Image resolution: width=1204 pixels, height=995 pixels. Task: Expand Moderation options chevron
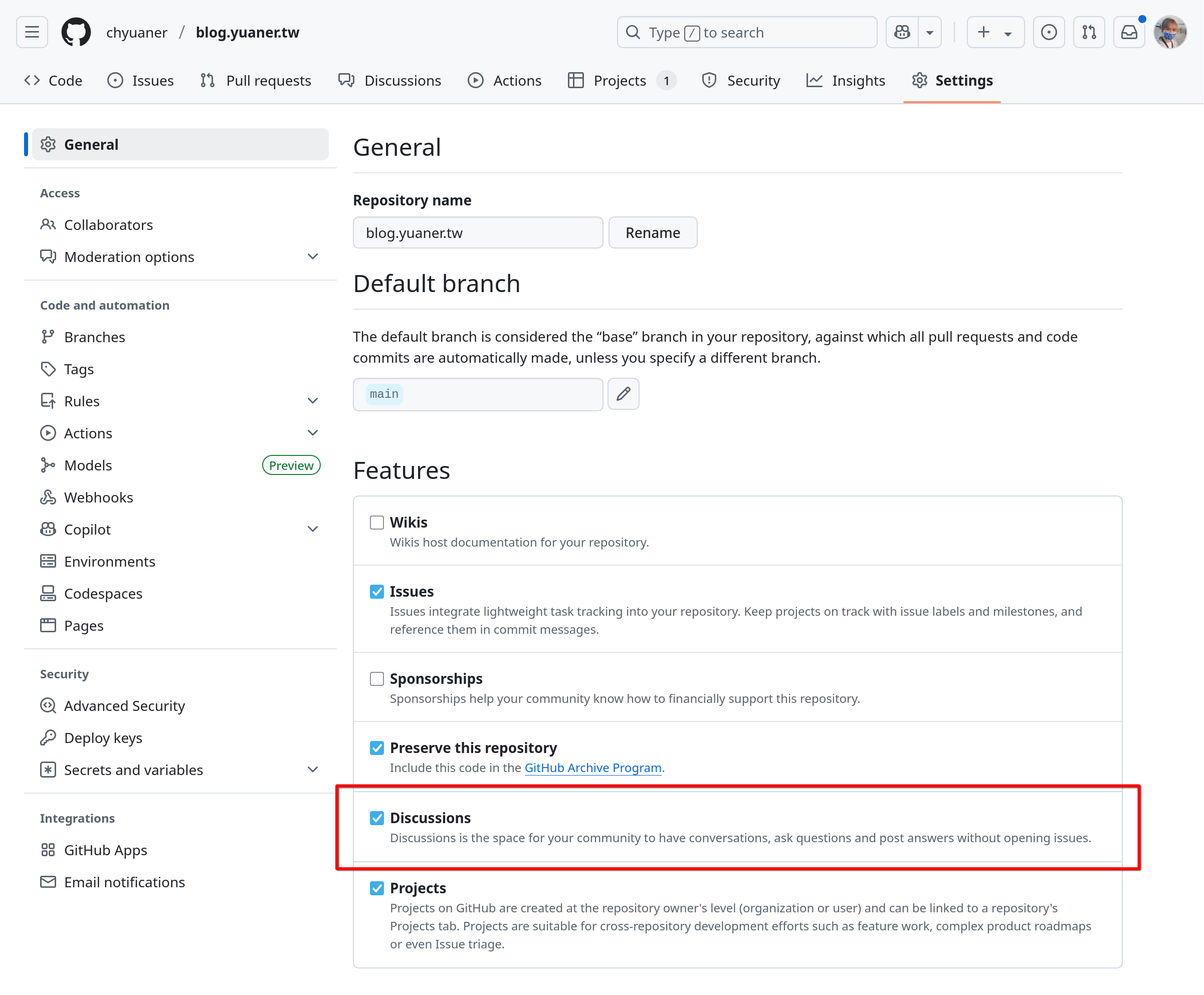pos(312,257)
